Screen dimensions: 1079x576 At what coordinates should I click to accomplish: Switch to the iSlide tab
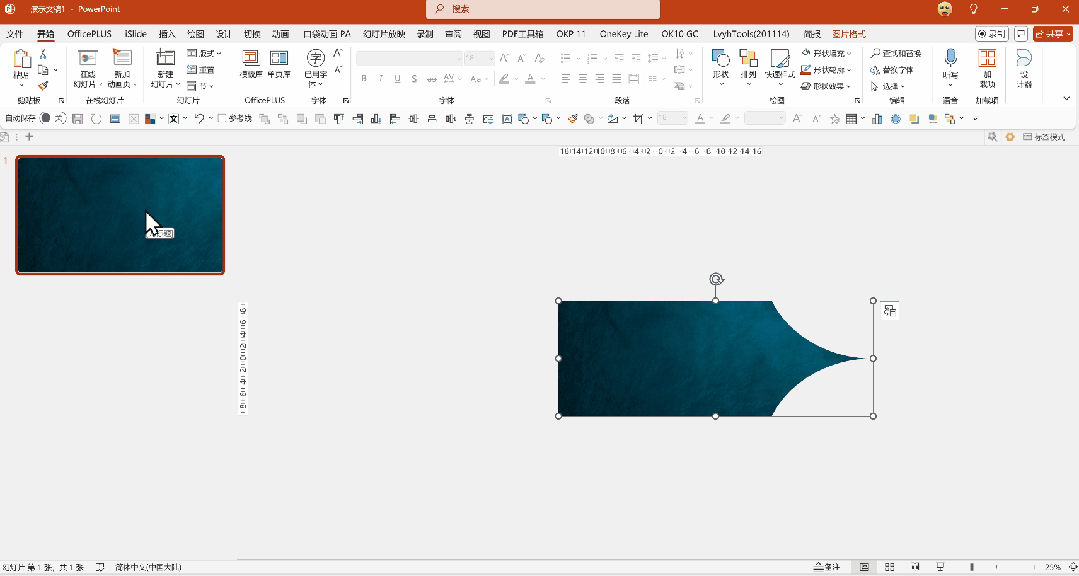click(135, 34)
